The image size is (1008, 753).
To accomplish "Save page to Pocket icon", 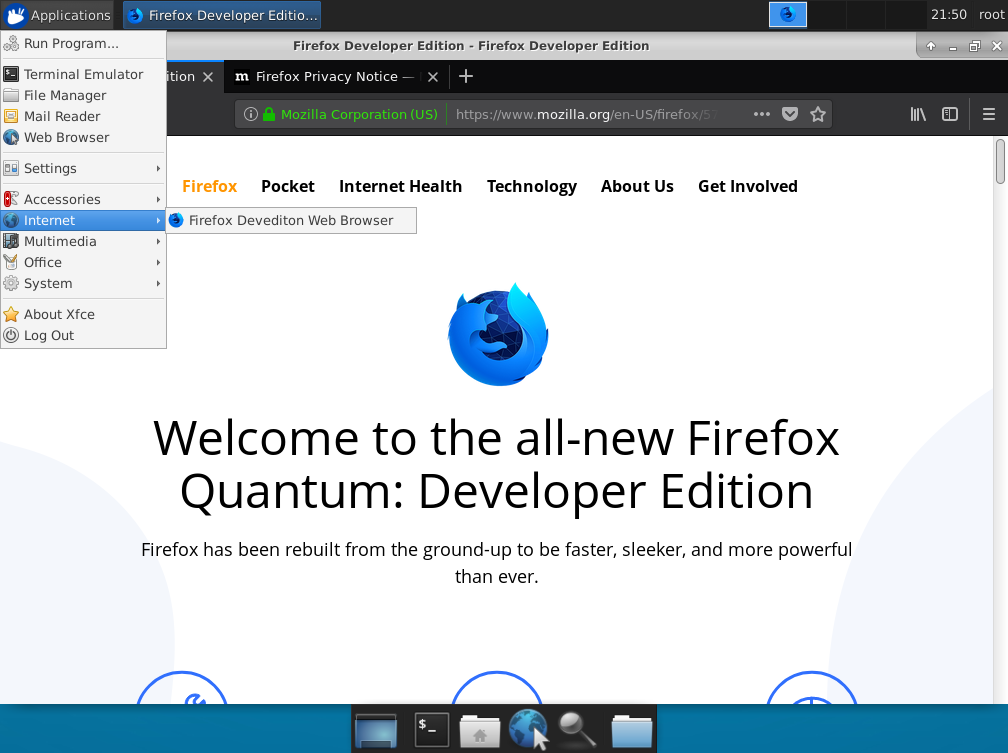I will click(790, 114).
